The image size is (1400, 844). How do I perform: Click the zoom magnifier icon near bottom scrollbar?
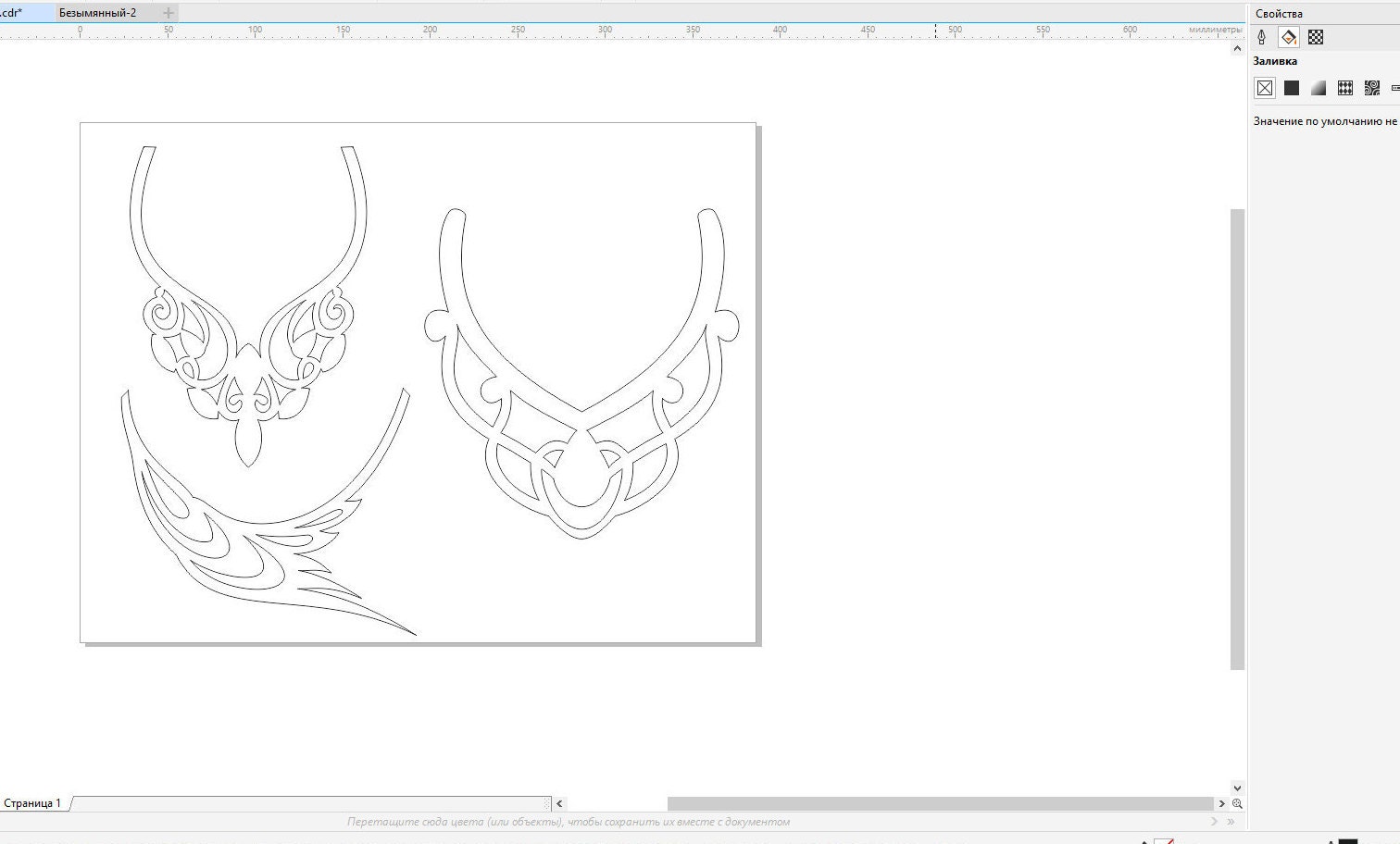(x=1237, y=803)
